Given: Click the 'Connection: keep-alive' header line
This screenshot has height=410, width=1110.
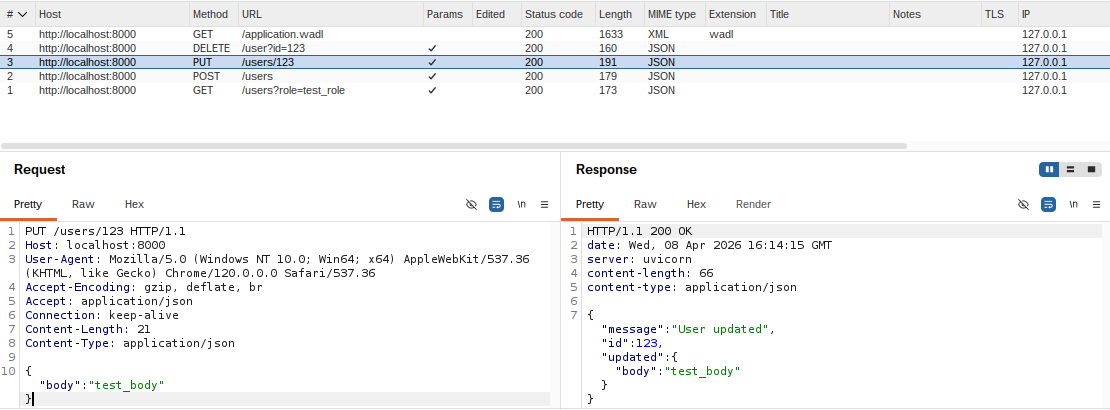Looking at the screenshot, I should tap(102, 315).
